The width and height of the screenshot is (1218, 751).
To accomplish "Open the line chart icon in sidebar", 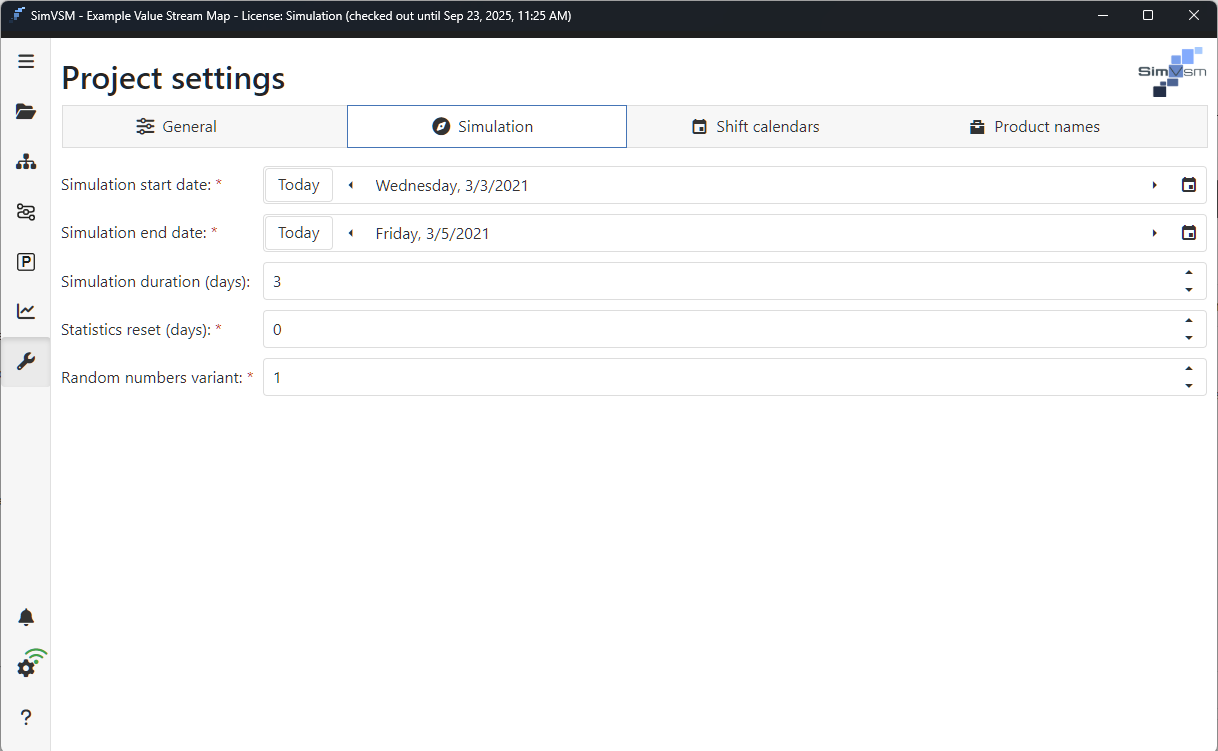I will tap(26, 312).
